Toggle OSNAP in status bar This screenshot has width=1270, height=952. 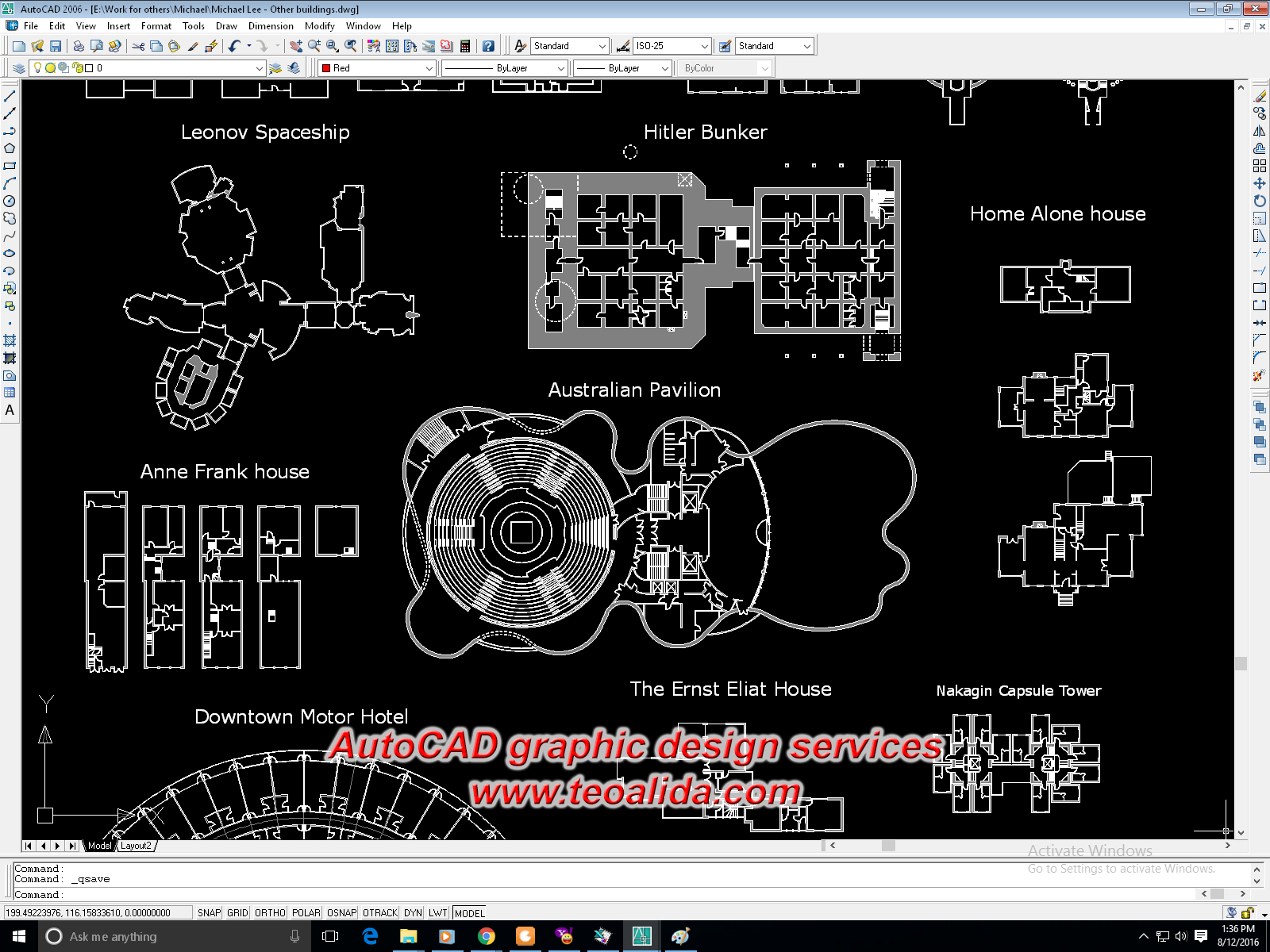click(342, 913)
